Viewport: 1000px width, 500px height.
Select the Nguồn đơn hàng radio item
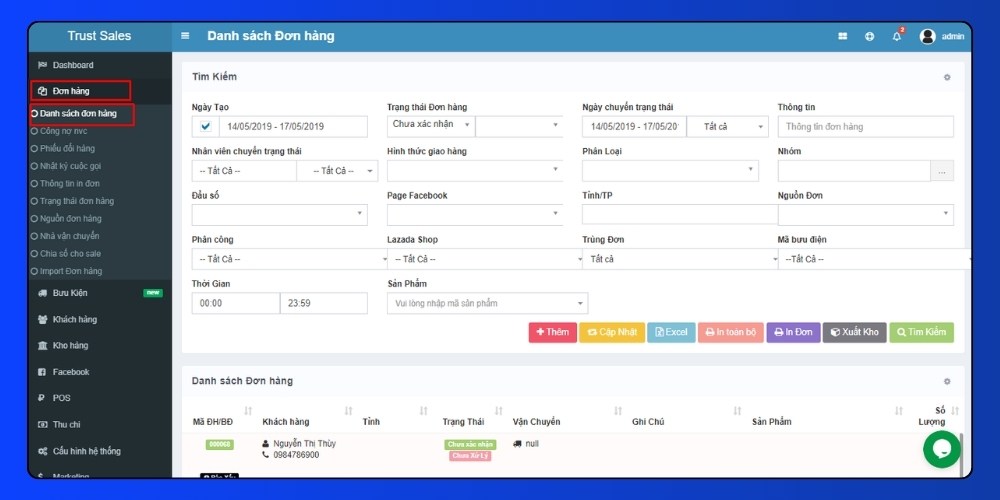(x=66, y=219)
